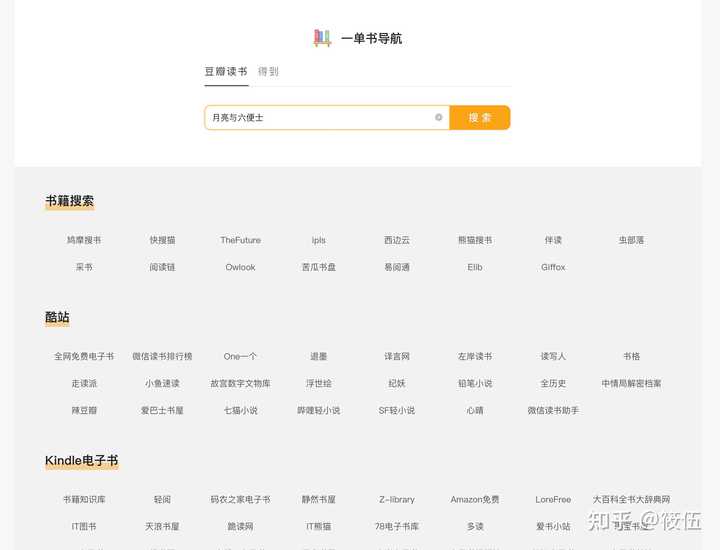Open 78电子书库

[397, 527]
